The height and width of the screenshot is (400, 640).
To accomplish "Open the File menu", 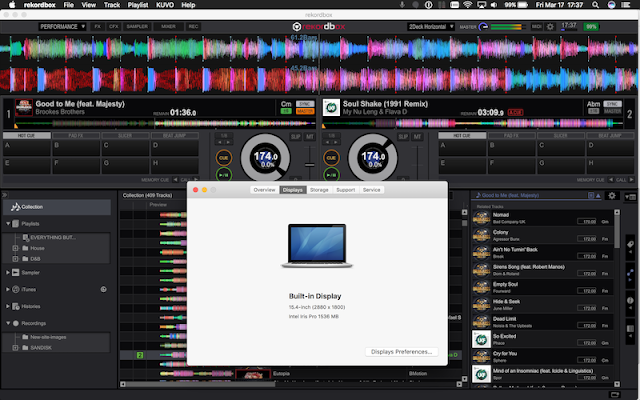I will pos(69,5).
